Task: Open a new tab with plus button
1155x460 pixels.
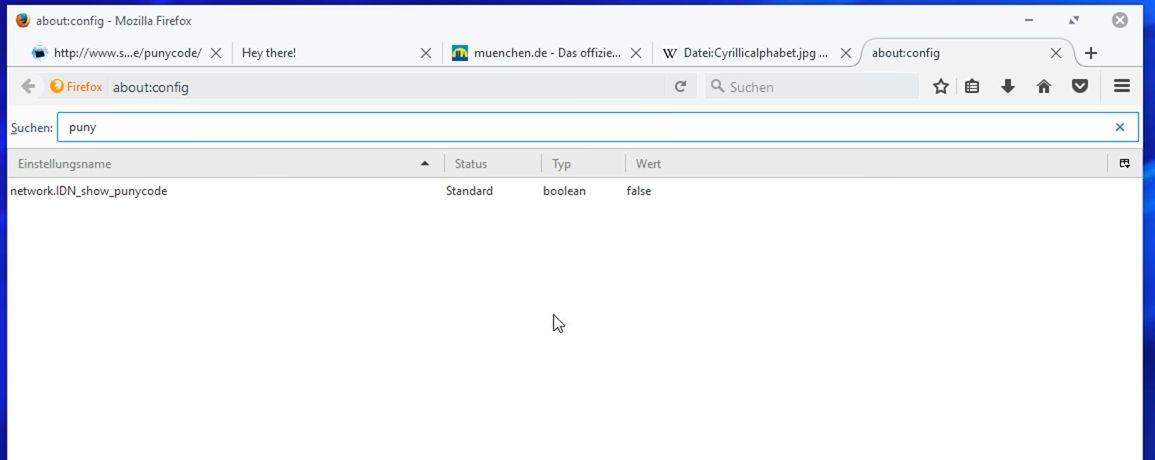Action: (1091, 53)
